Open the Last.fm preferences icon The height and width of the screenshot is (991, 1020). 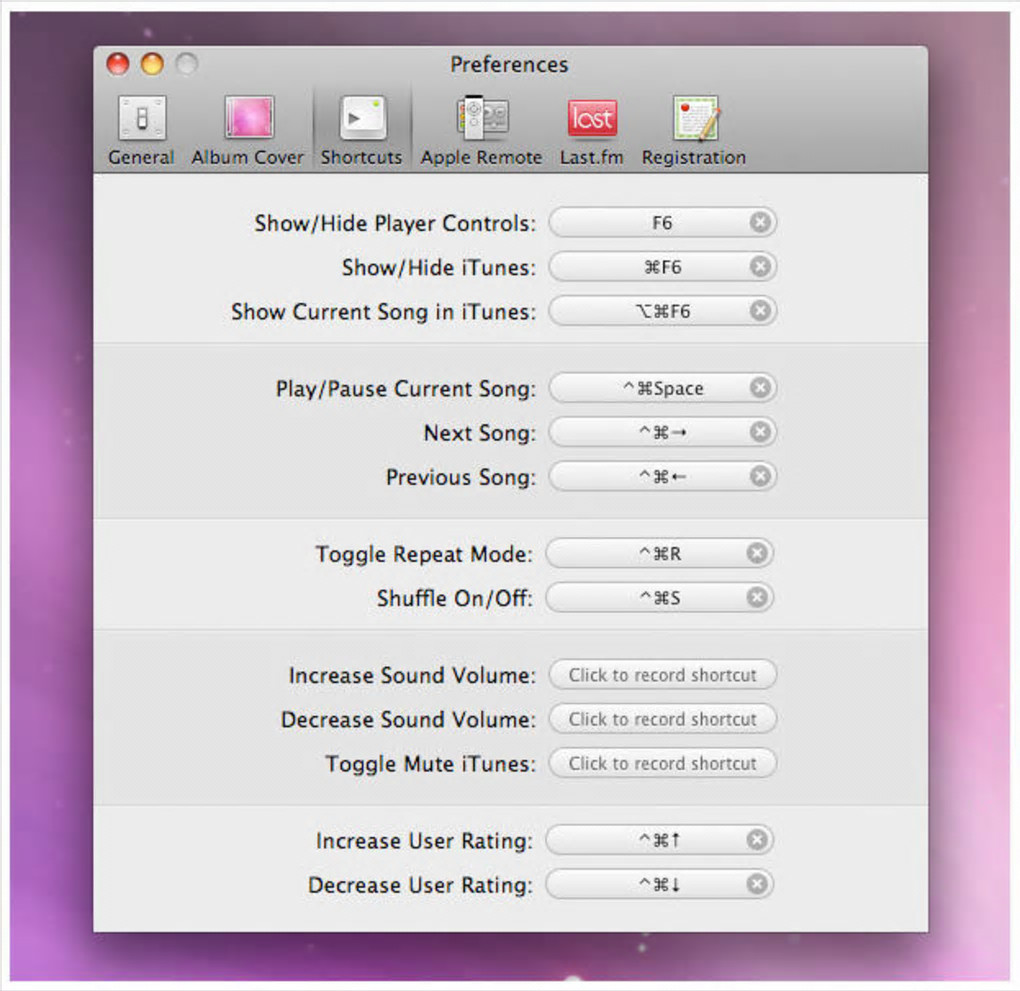[591, 120]
